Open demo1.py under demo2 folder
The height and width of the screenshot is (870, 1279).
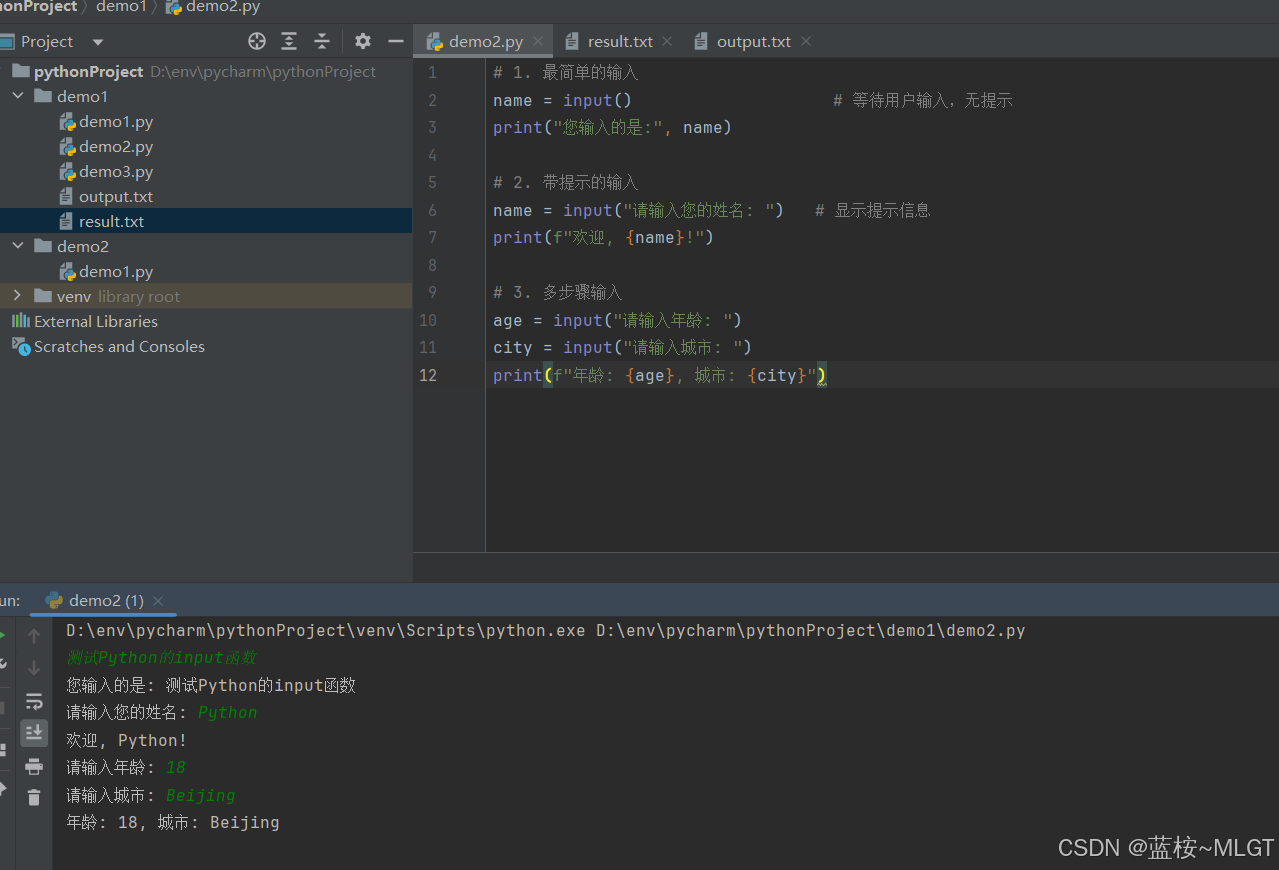(x=116, y=271)
